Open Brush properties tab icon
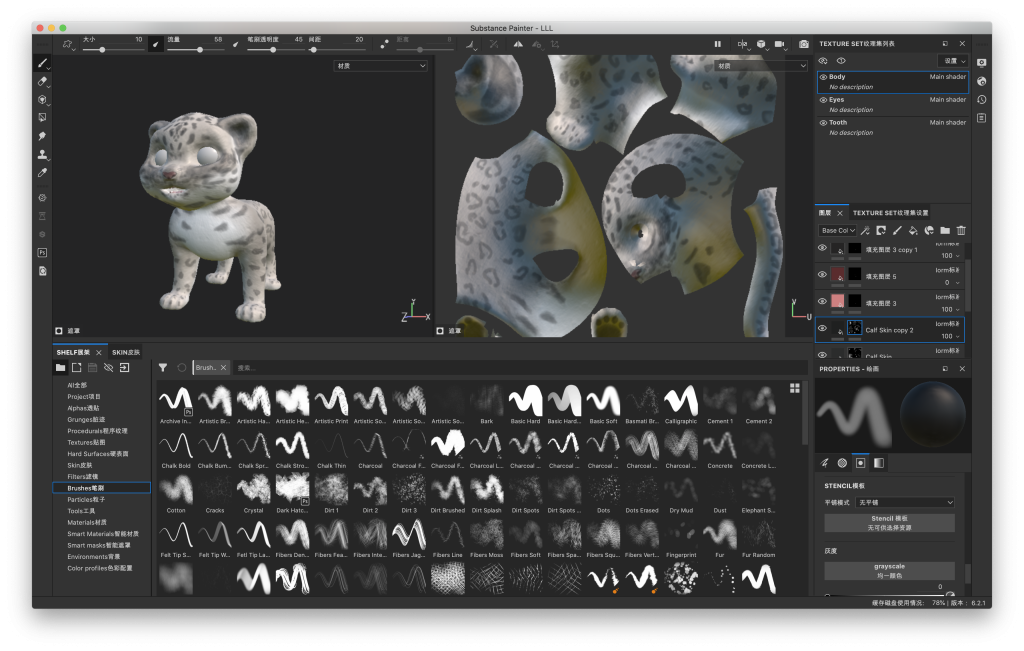The height and width of the screenshot is (651, 1024). 825,463
